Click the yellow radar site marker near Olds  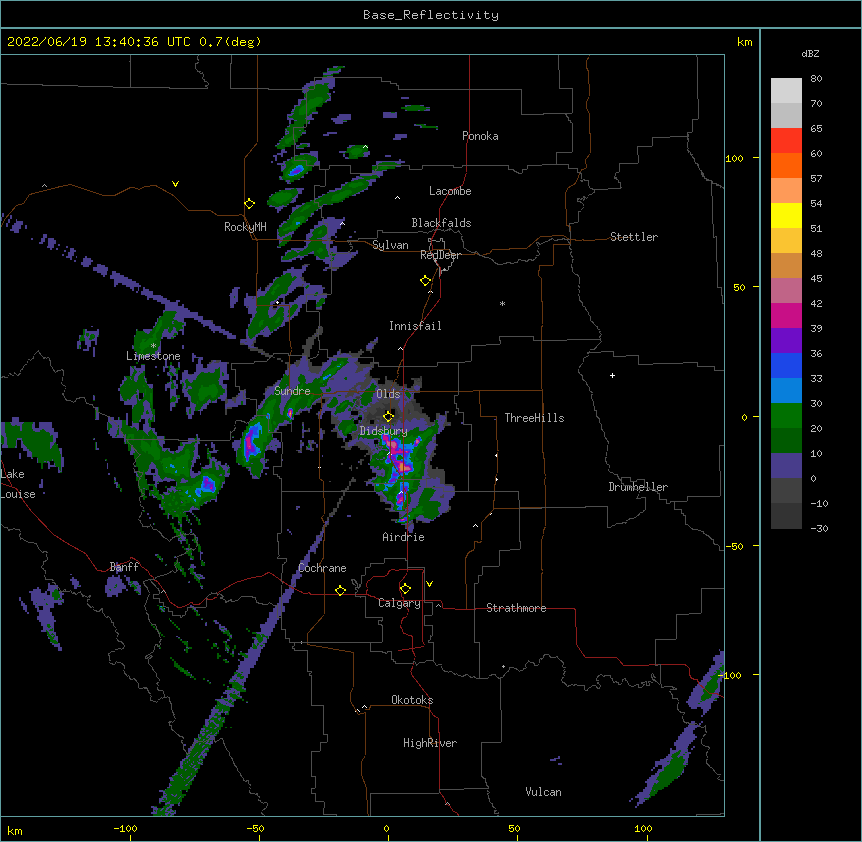click(x=388, y=416)
